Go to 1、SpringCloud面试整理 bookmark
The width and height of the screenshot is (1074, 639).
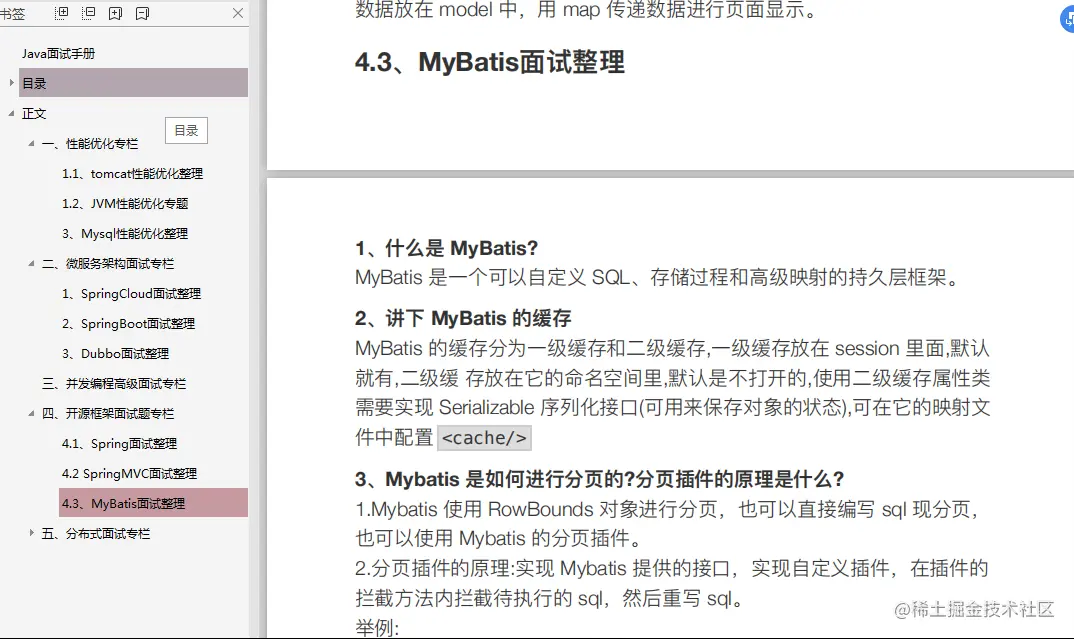(131, 293)
